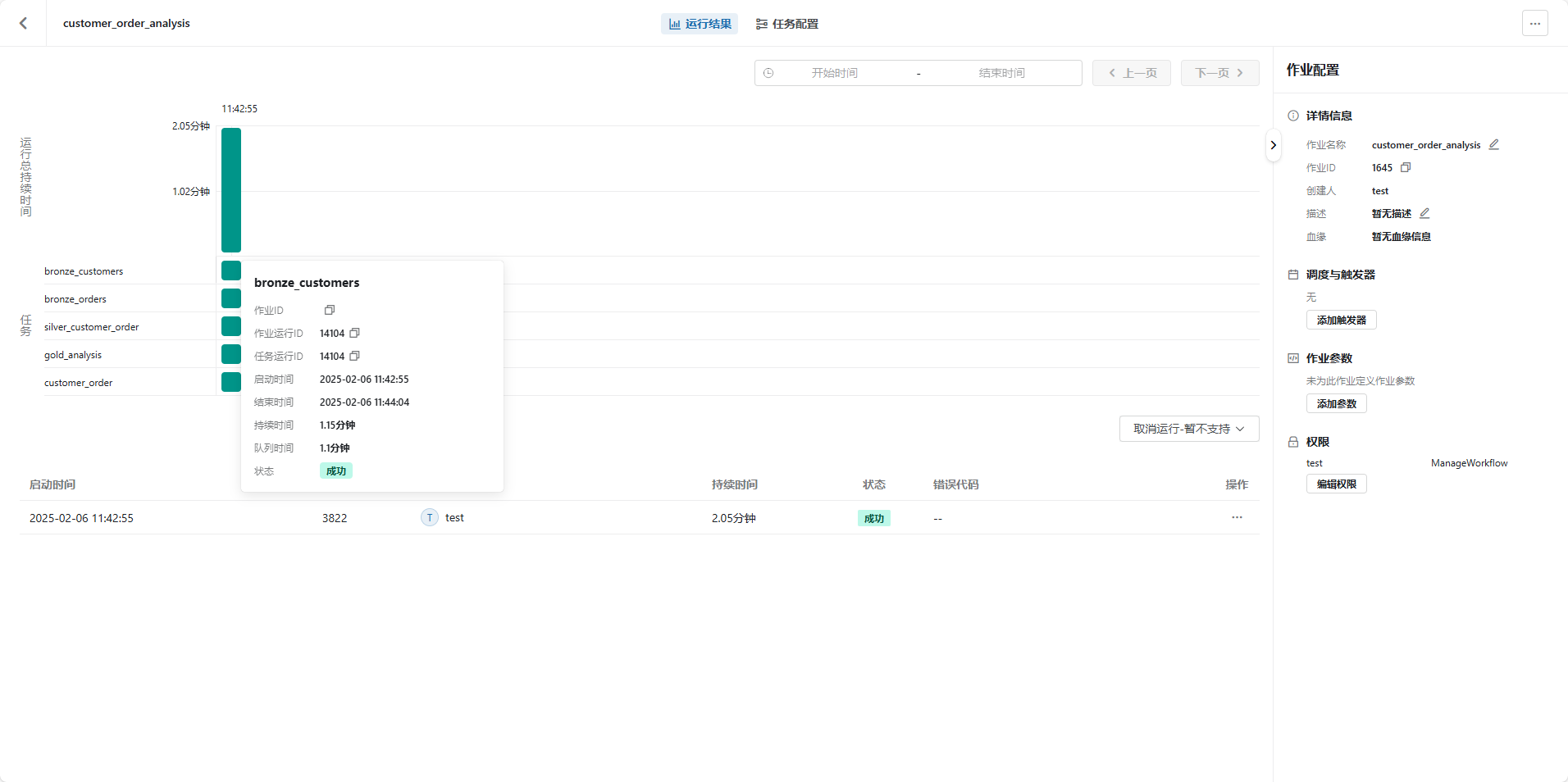
Task: Select the gold_analysis task row label
Action: 73,355
